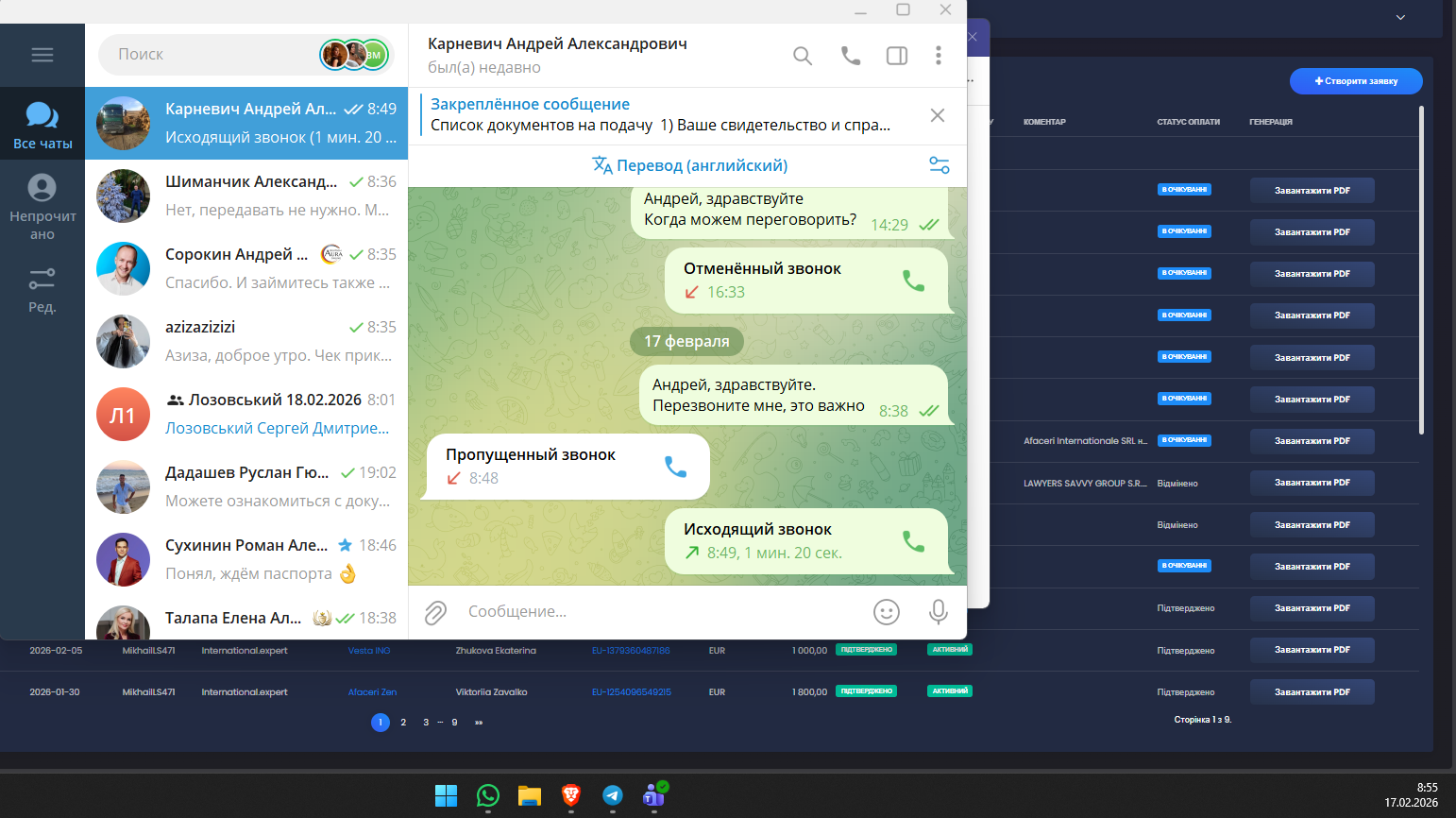Open the pinned message Закреплённое сообщение

click(661, 115)
